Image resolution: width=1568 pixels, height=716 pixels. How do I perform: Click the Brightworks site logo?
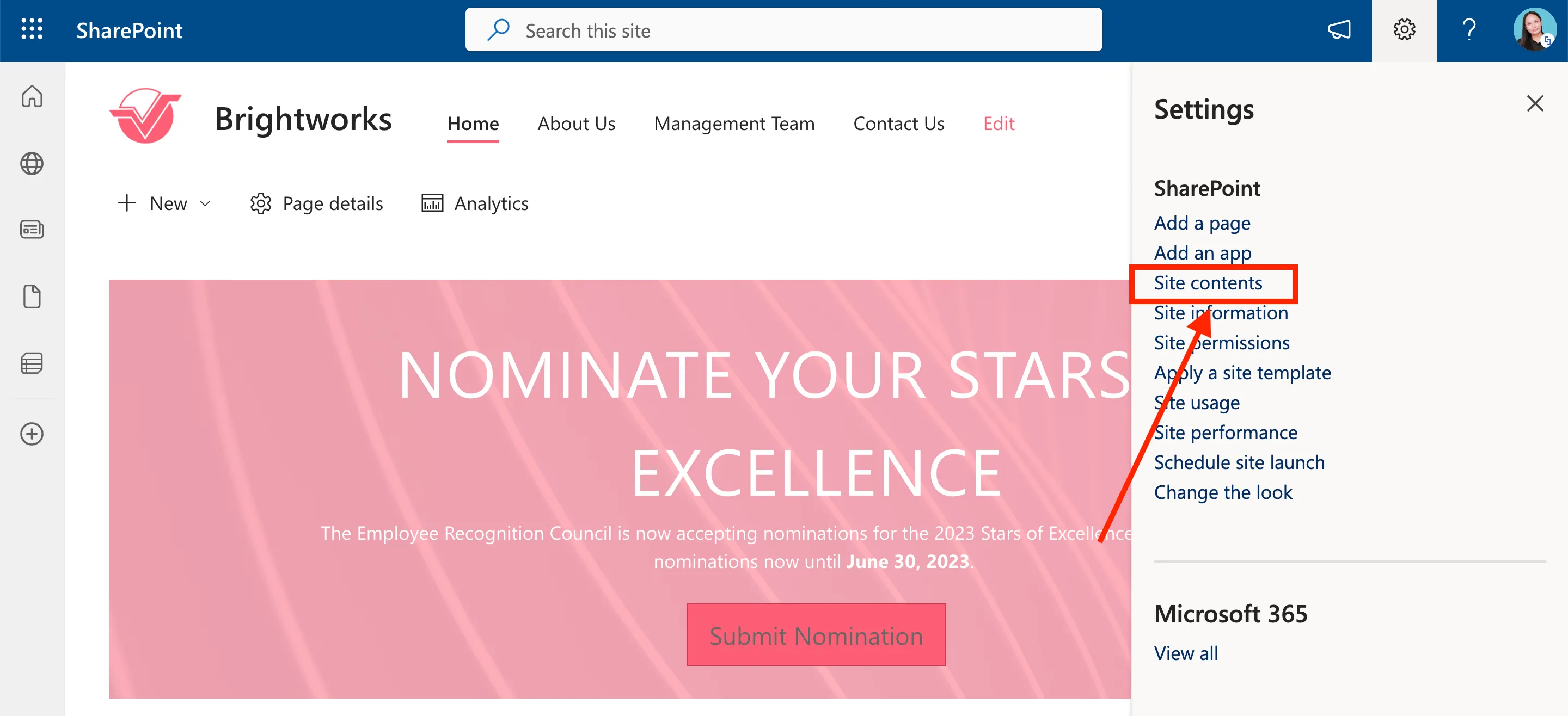tap(145, 115)
